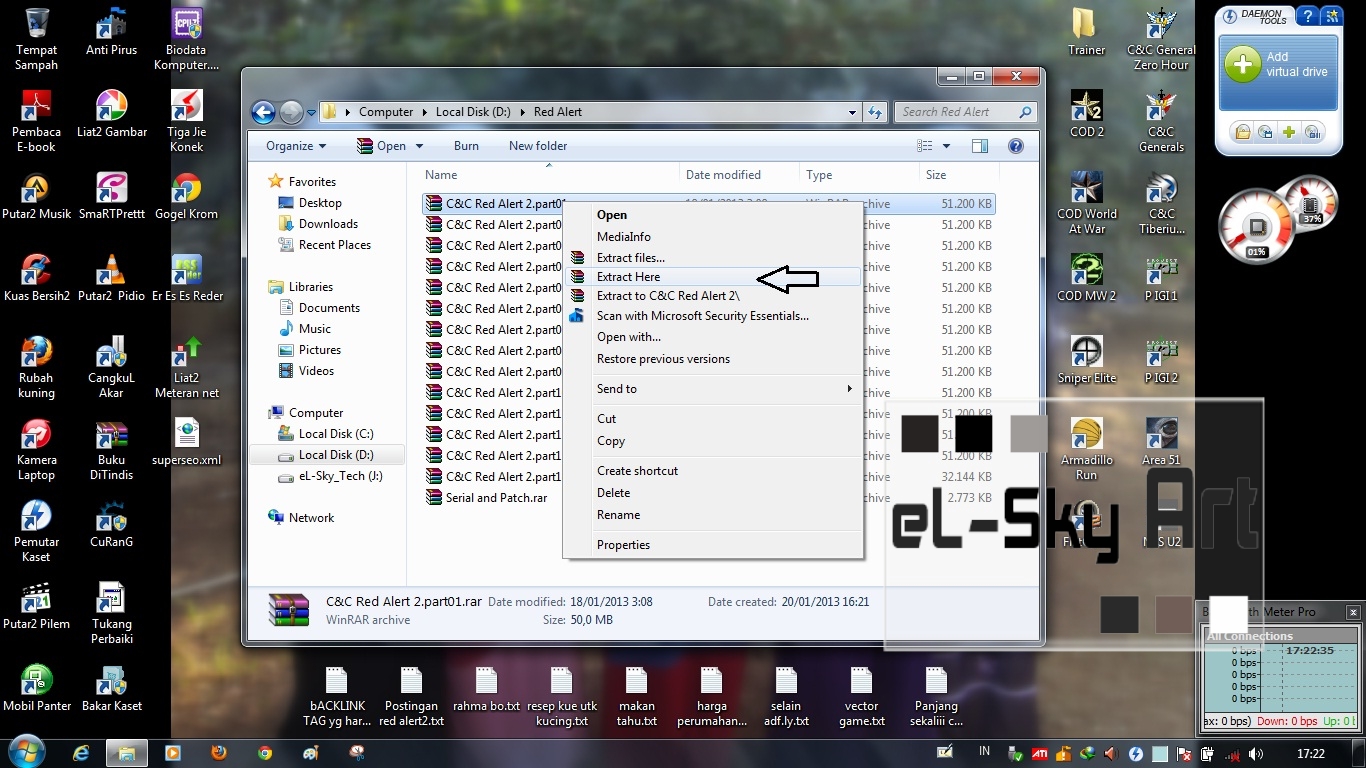Toggle the preview pane button

980,146
